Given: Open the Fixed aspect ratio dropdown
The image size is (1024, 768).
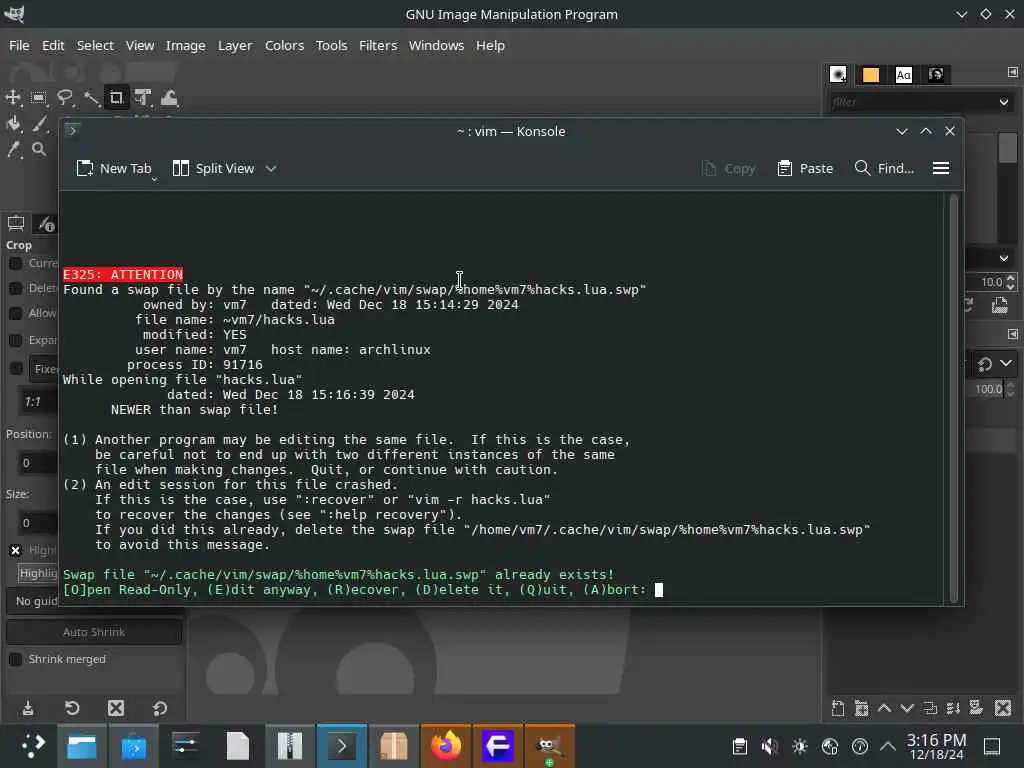Looking at the screenshot, I should (x=44, y=369).
